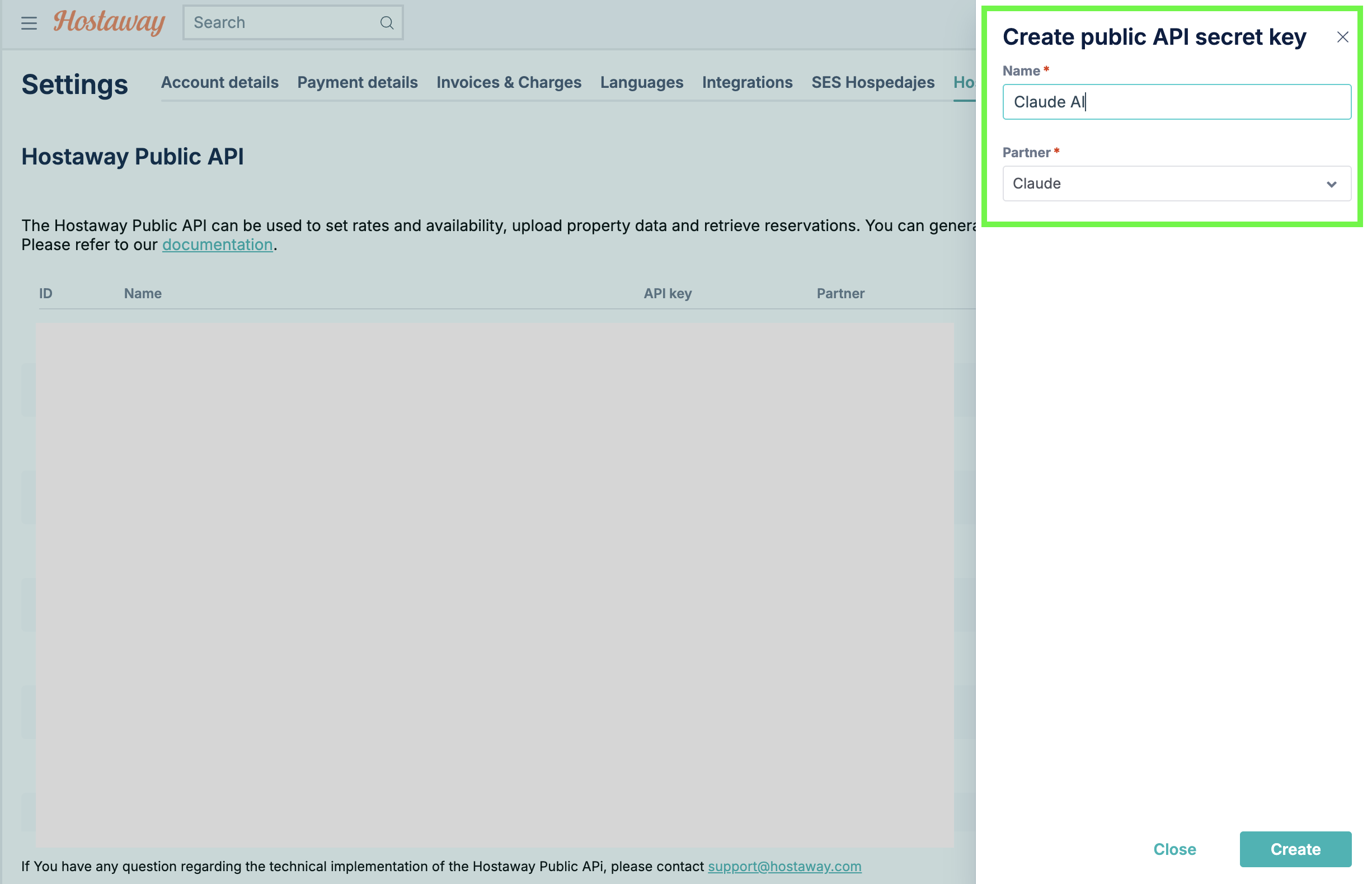1372x884 pixels.
Task: View the SES Hospedajes tab
Action: tap(872, 82)
